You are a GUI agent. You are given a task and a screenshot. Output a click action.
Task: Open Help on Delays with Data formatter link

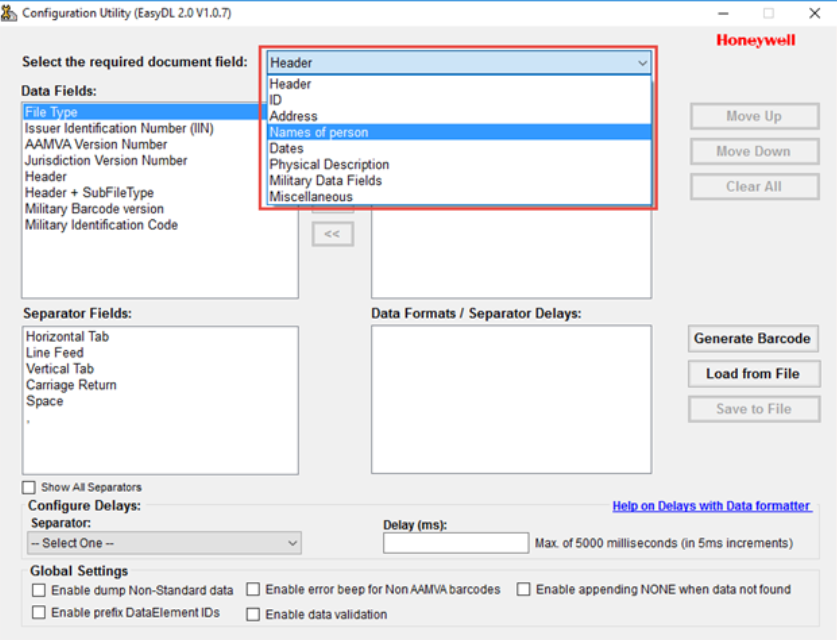[712, 506]
